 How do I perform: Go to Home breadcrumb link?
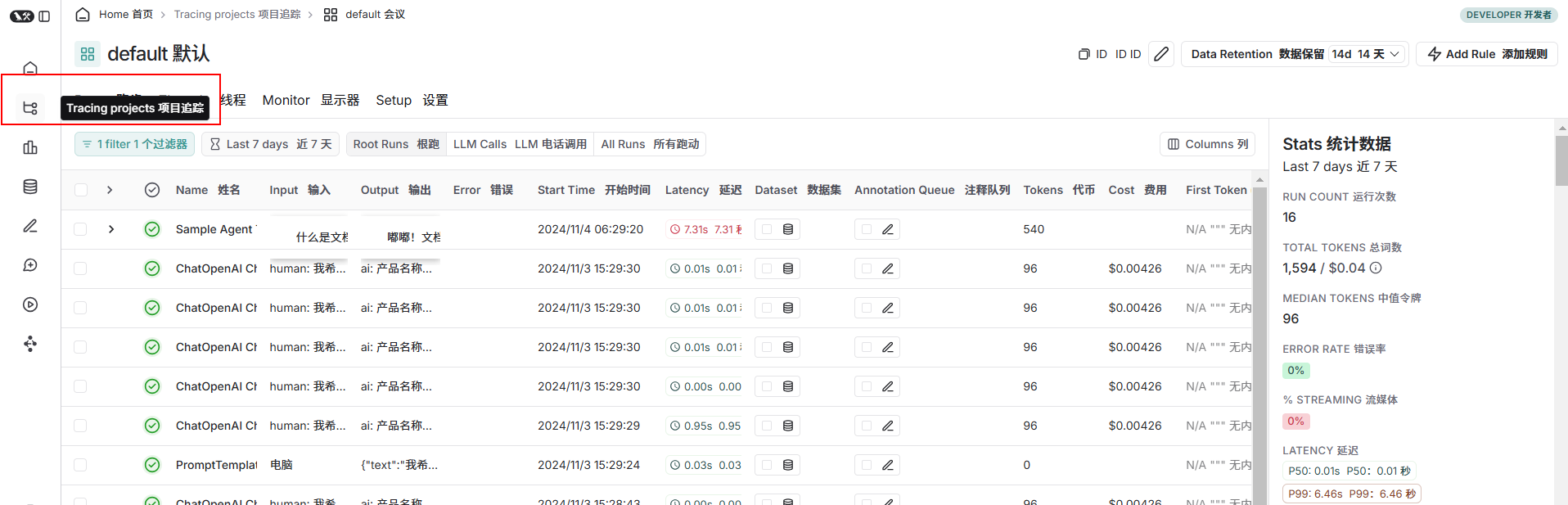coord(125,14)
